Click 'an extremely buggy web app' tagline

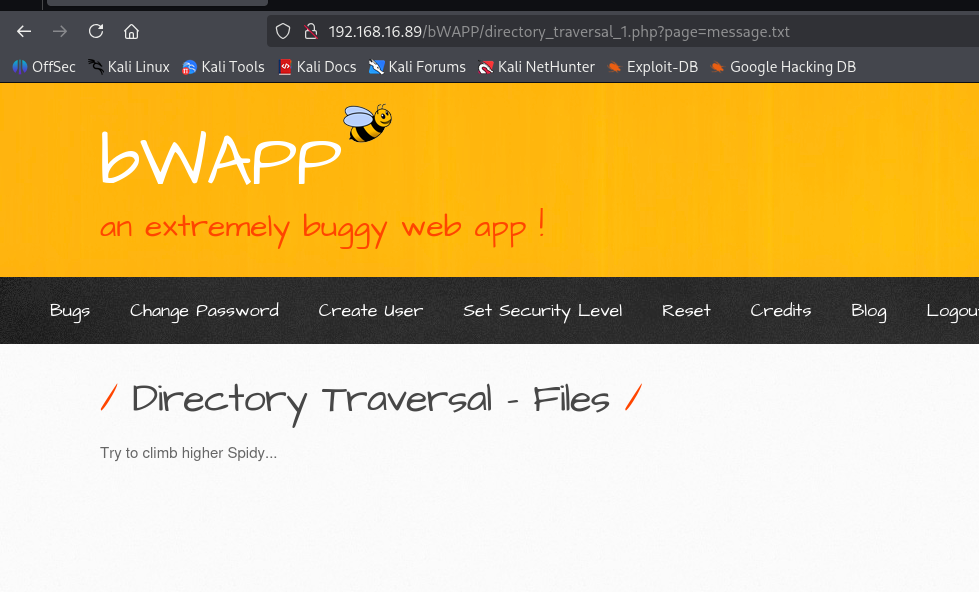coord(322,229)
